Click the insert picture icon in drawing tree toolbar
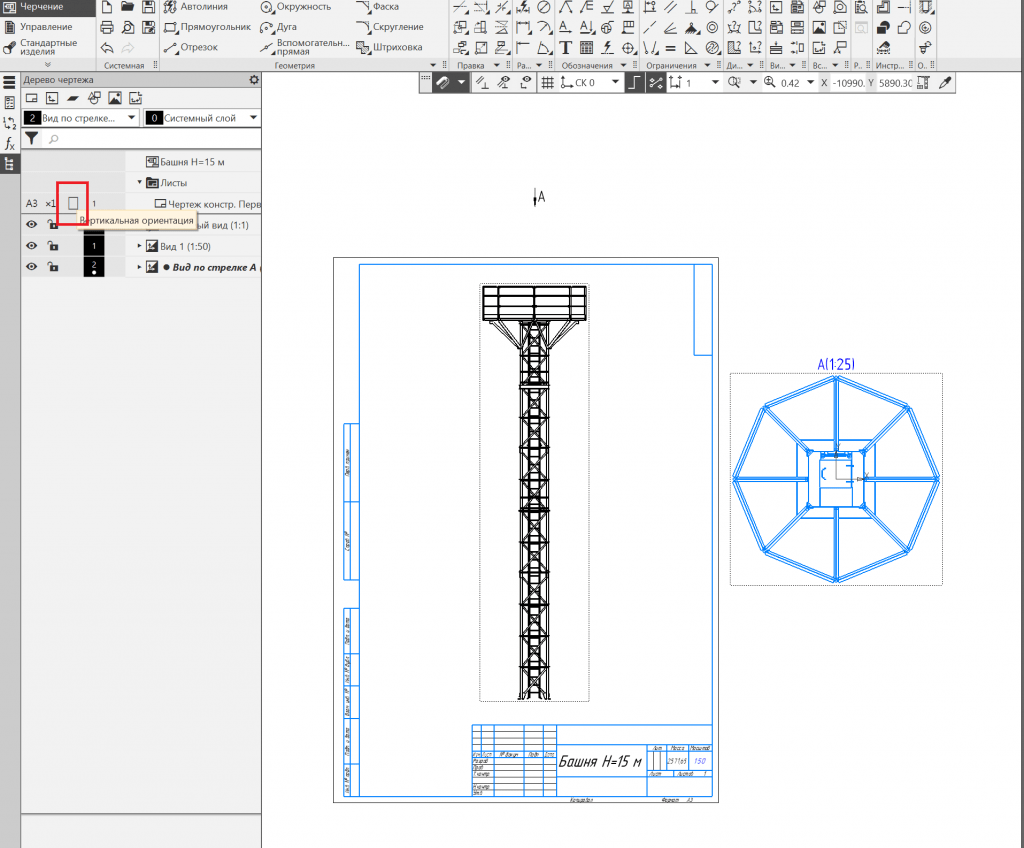The image size is (1024, 848). [115, 98]
